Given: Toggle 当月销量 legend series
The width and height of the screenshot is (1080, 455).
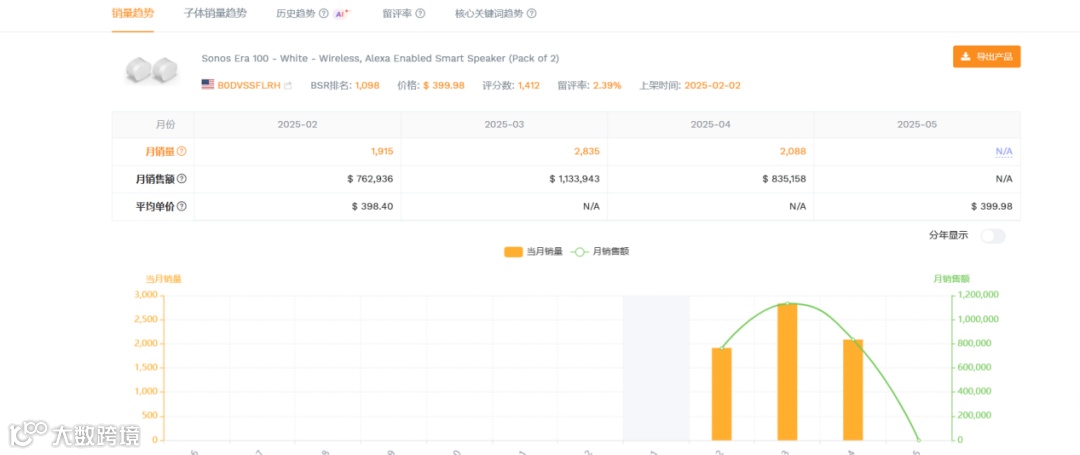Looking at the screenshot, I should (533, 252).
